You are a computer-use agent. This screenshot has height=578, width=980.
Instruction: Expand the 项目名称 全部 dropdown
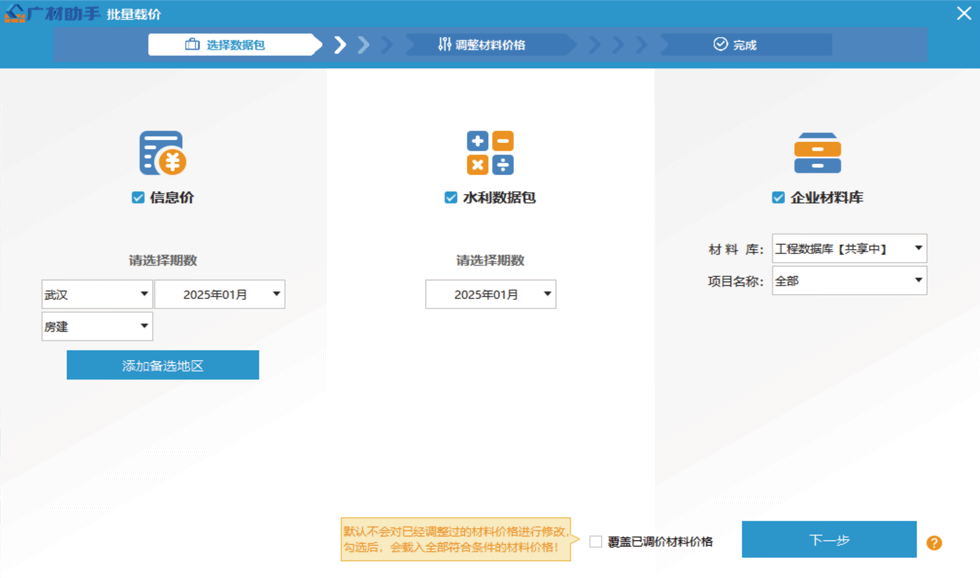[849, 281]
